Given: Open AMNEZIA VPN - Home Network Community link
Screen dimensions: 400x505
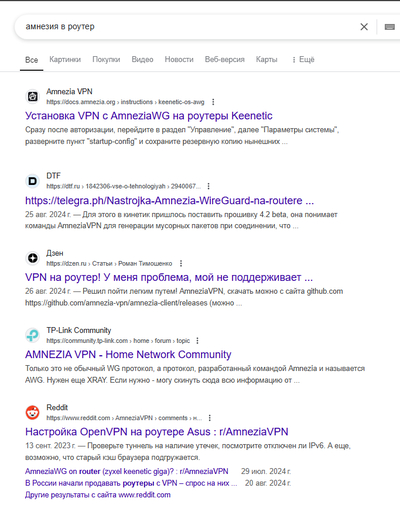Looking at the screenshot, I should (x=128, y=354).
